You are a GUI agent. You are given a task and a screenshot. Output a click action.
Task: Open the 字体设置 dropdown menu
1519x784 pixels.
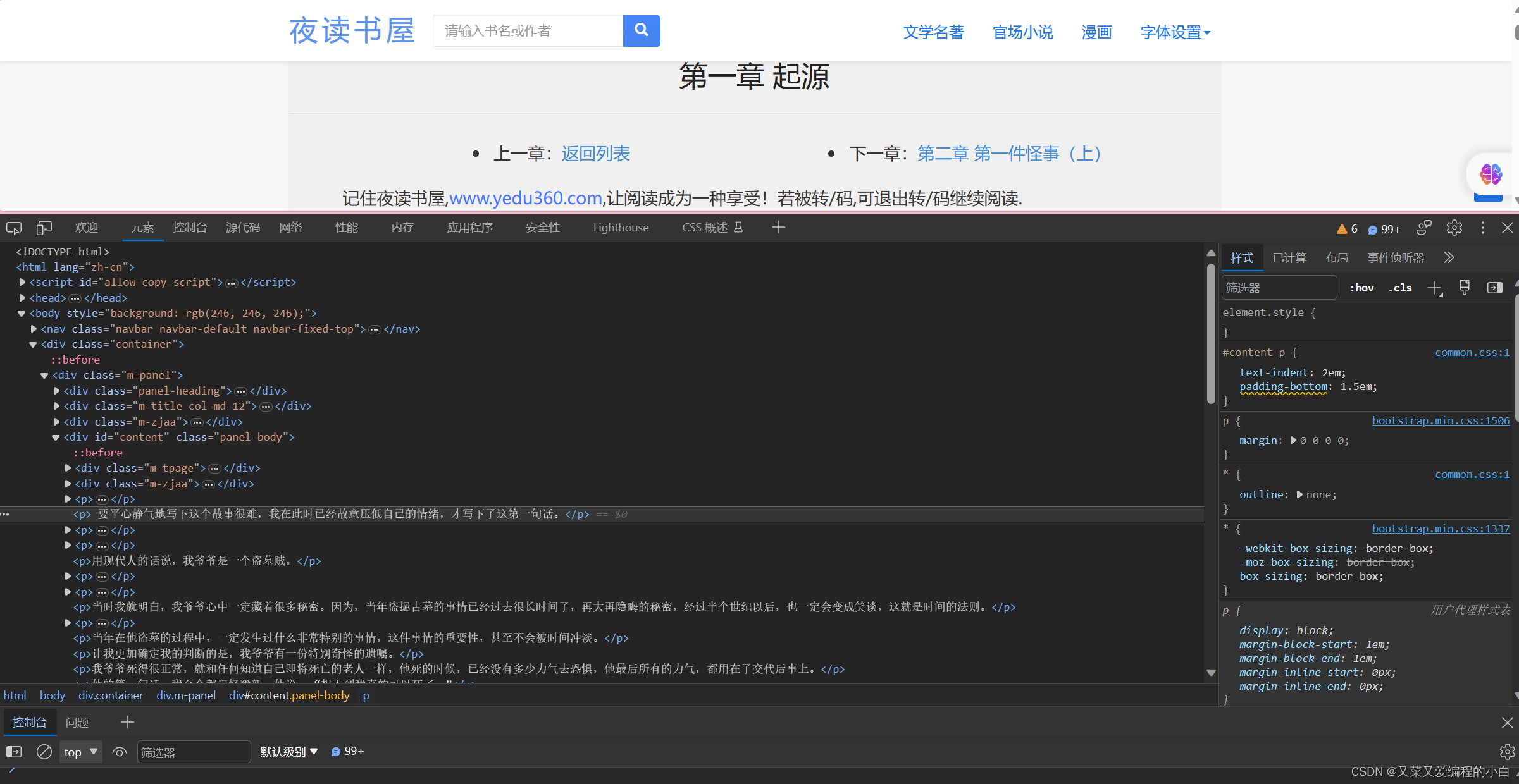1175,32
